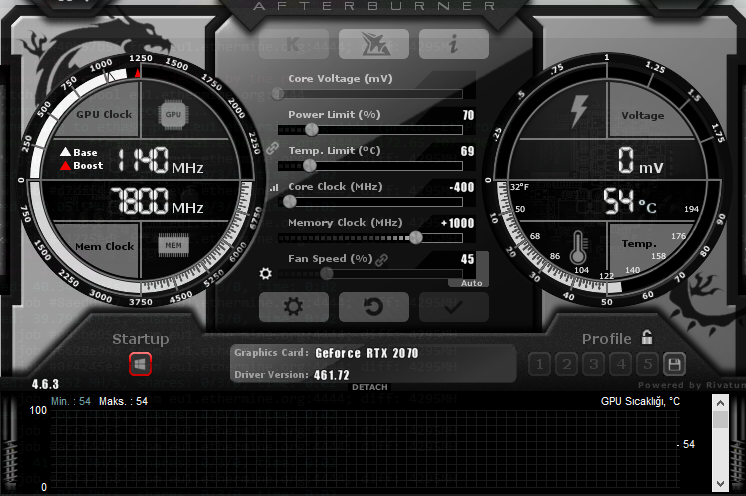The width and height of the screenshot is (746, 496).
Task: Click Memory Clock slider handle
Action: 416,237
